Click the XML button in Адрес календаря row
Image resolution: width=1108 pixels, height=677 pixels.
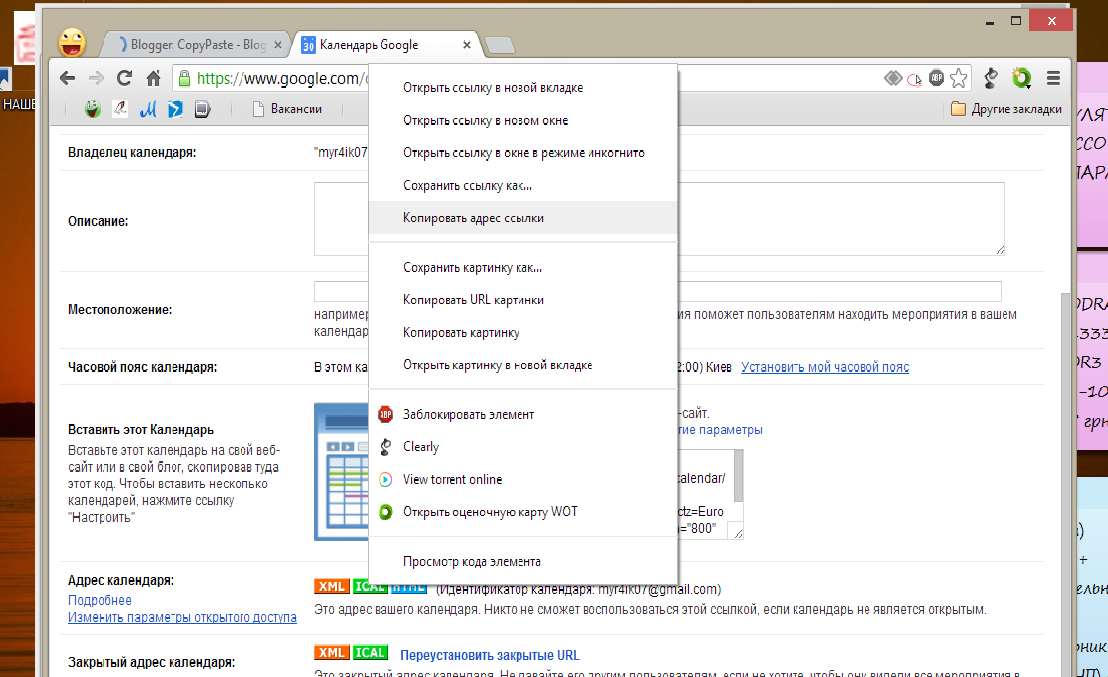point(331,587)
